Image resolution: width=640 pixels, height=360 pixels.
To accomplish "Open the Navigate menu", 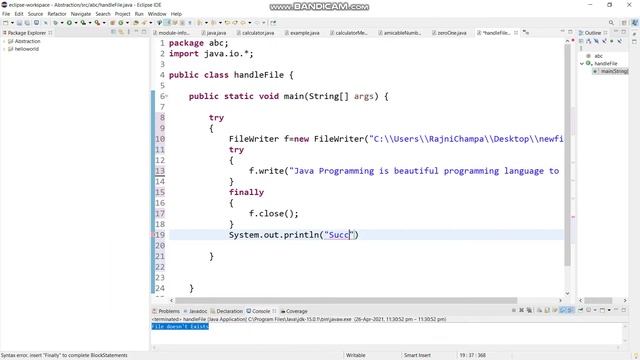I will tap(81, 14).
